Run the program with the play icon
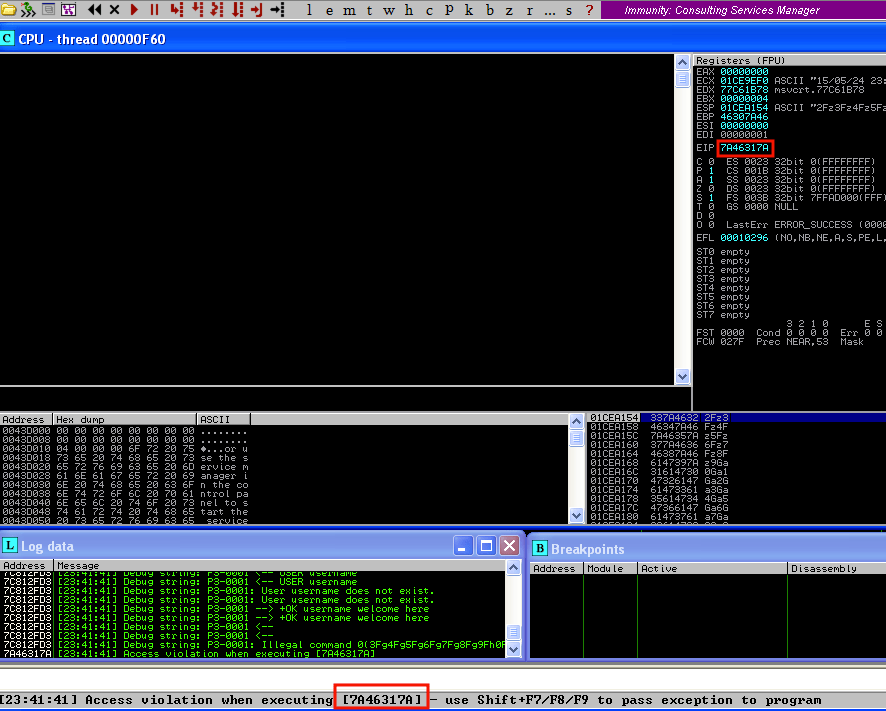Viewport: 886px width, 711px height. [x=134, y=10]
